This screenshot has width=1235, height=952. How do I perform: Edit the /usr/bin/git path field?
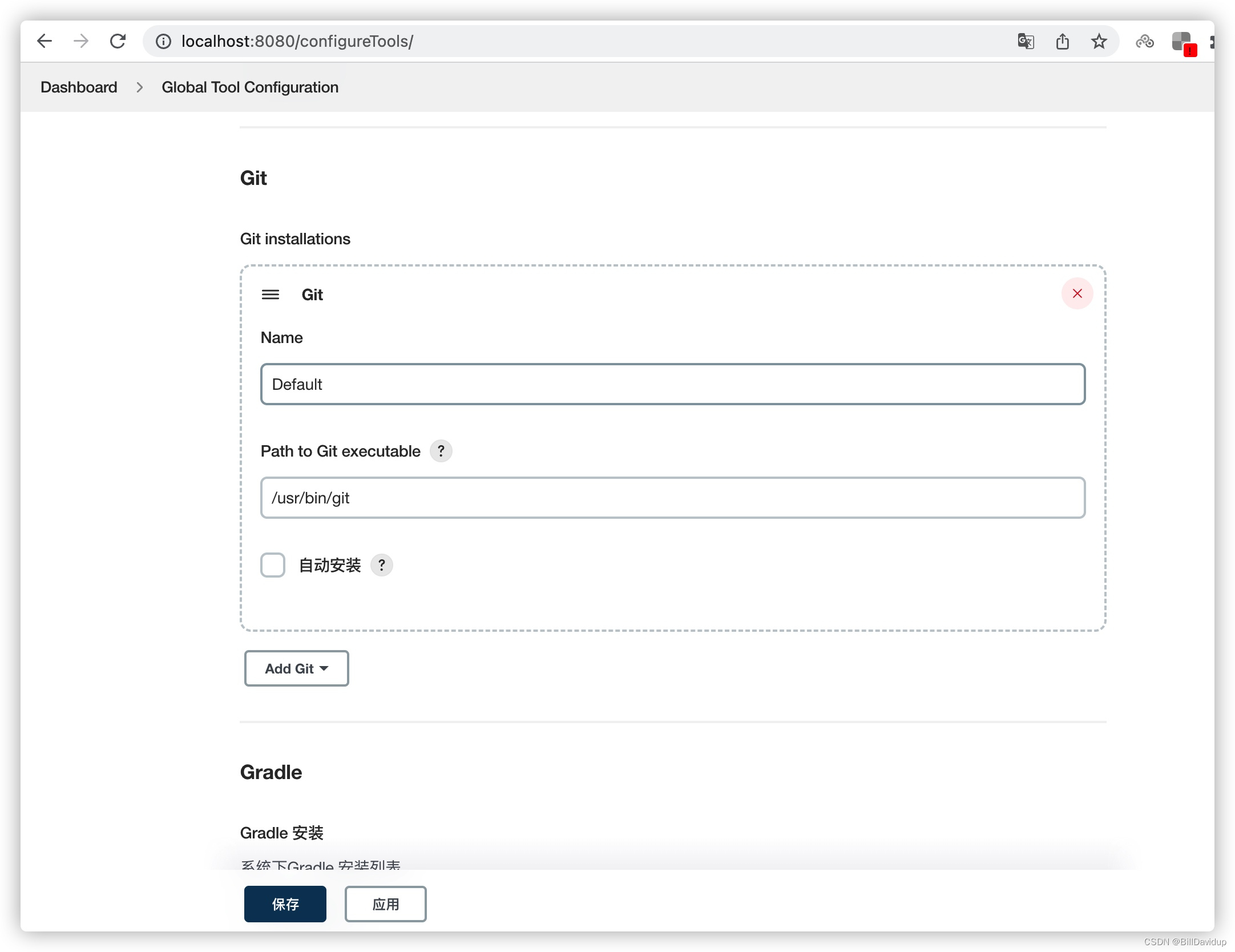[673, 498]
